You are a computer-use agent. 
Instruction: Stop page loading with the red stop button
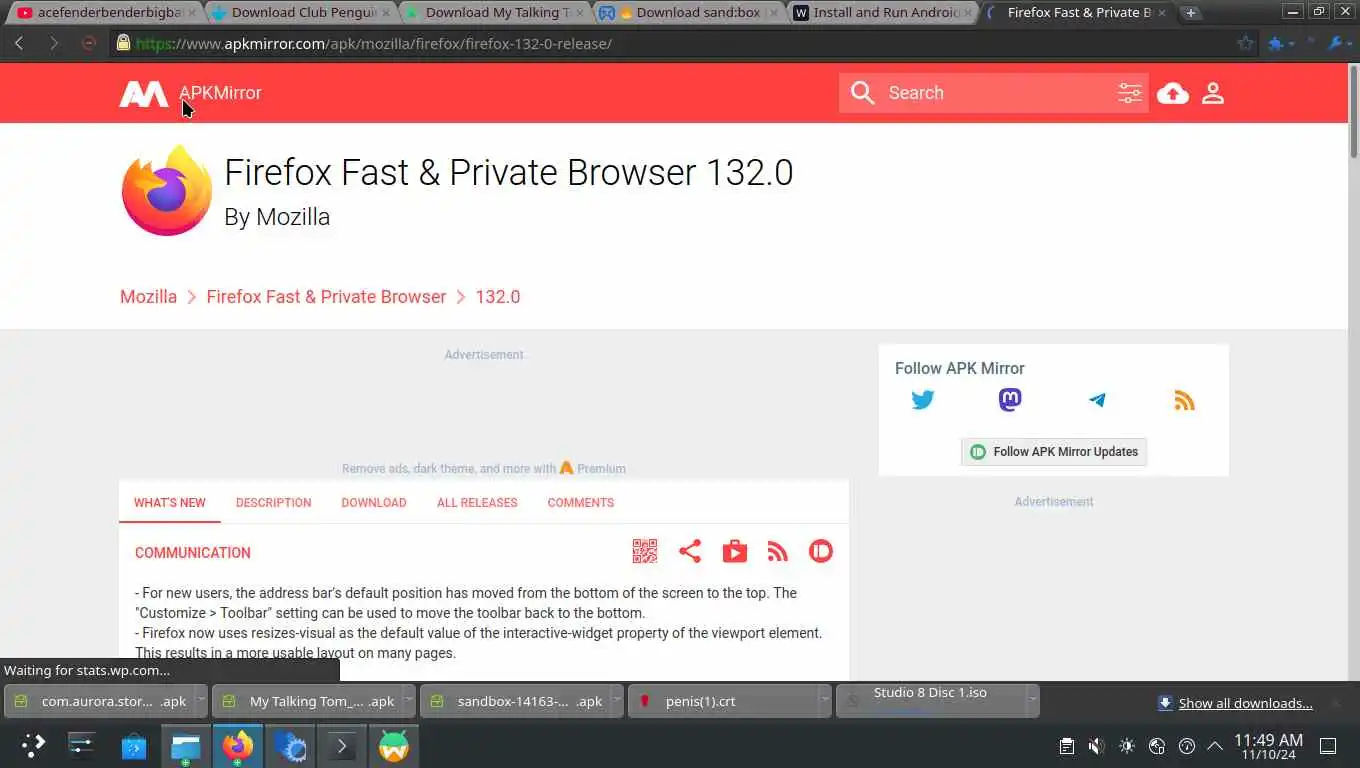pyautogui.click(x=89, y=43)
